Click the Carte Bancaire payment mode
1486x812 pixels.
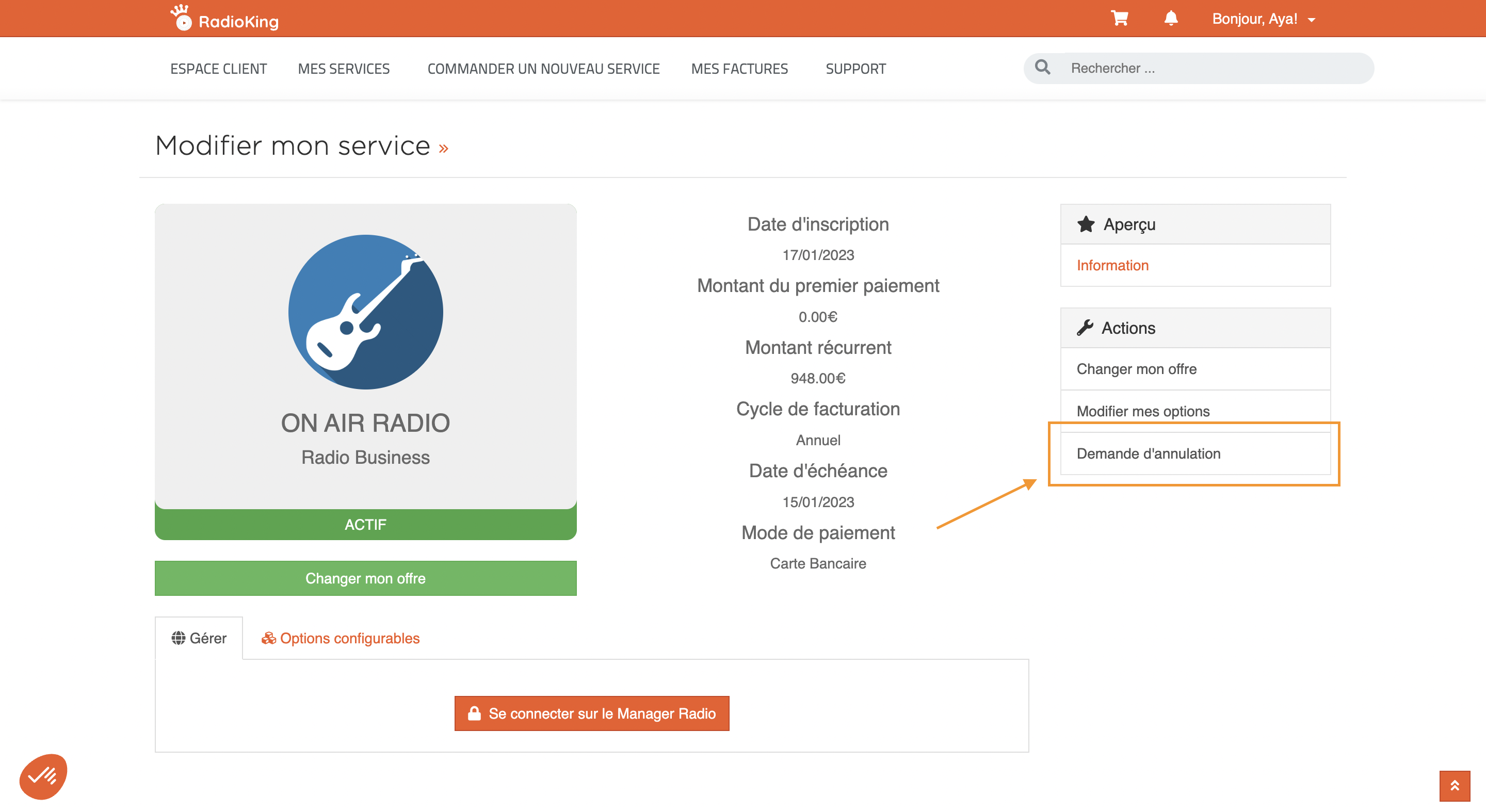point(818,563)
